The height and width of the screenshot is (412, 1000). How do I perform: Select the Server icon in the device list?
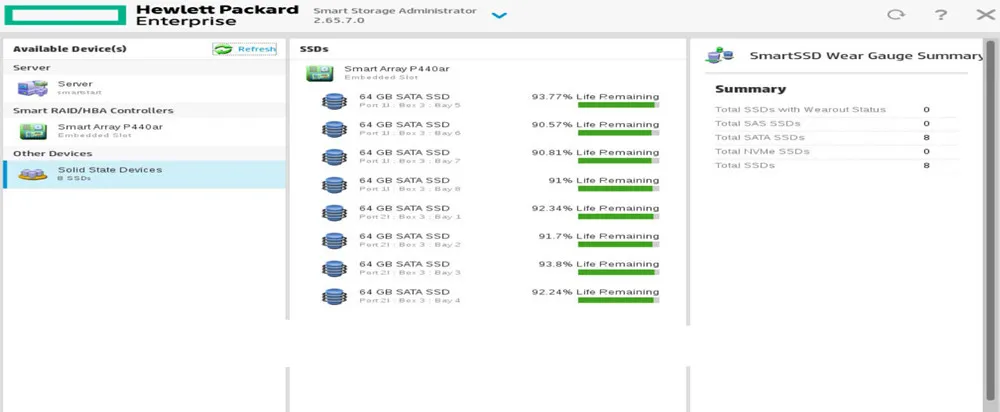coord(33,88)
